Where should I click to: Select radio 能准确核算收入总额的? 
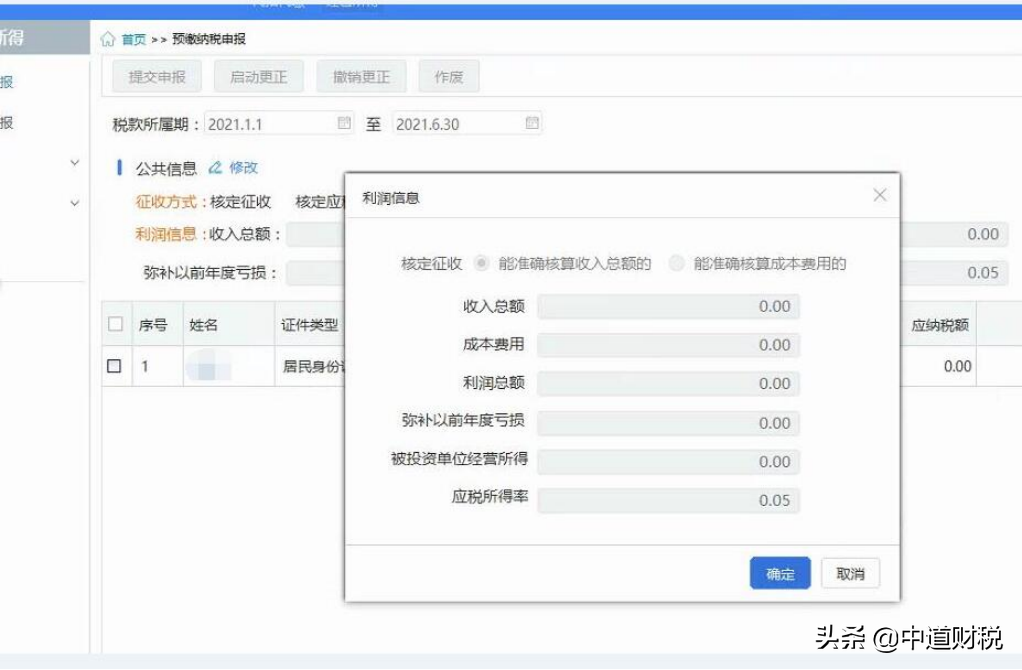(481, 263)
